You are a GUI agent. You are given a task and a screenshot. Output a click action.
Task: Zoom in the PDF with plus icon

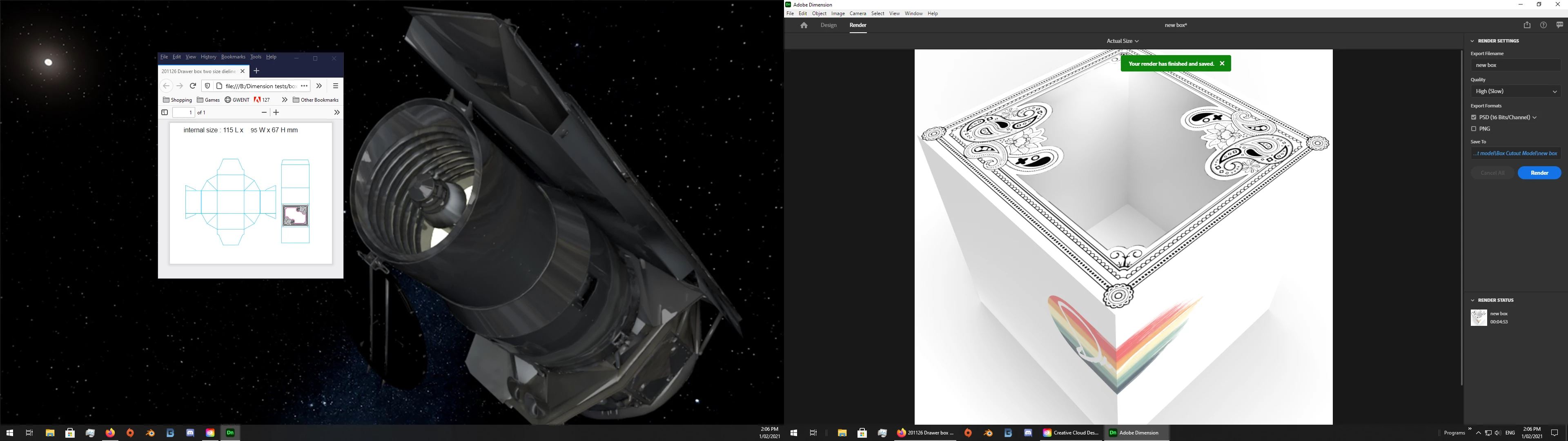(x=276, y=113)
